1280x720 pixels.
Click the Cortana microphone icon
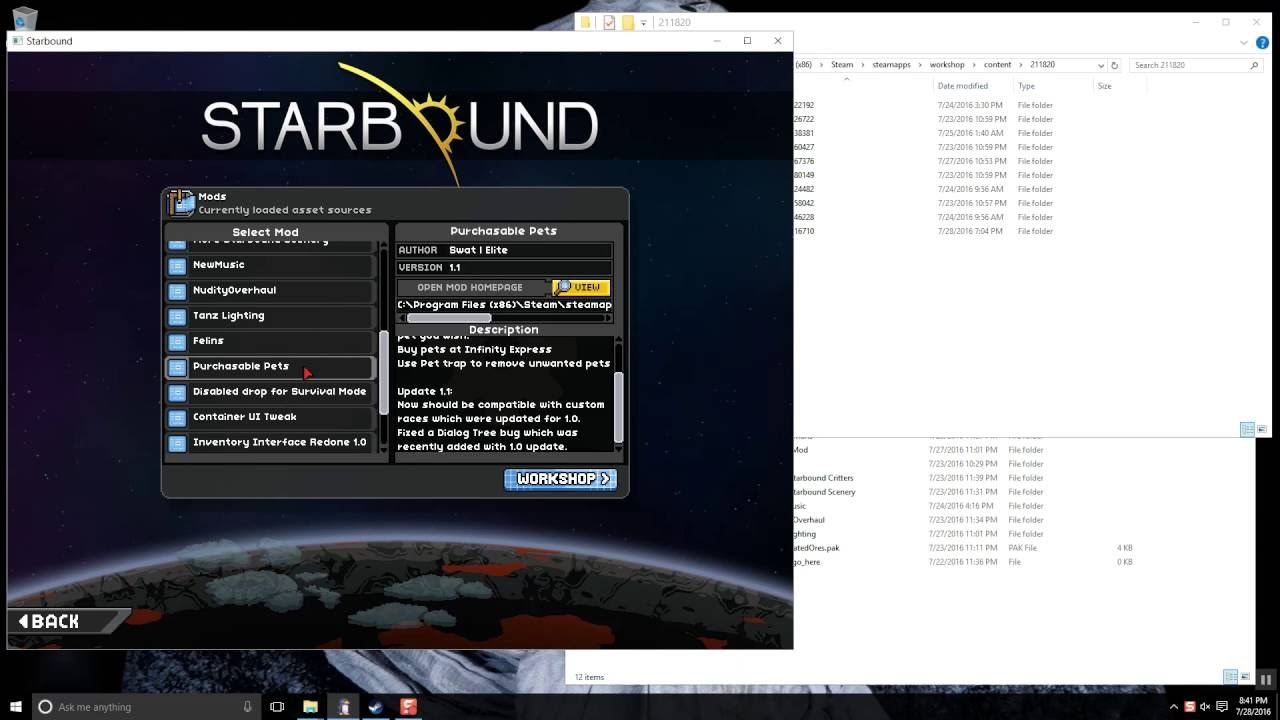[247, 706]
